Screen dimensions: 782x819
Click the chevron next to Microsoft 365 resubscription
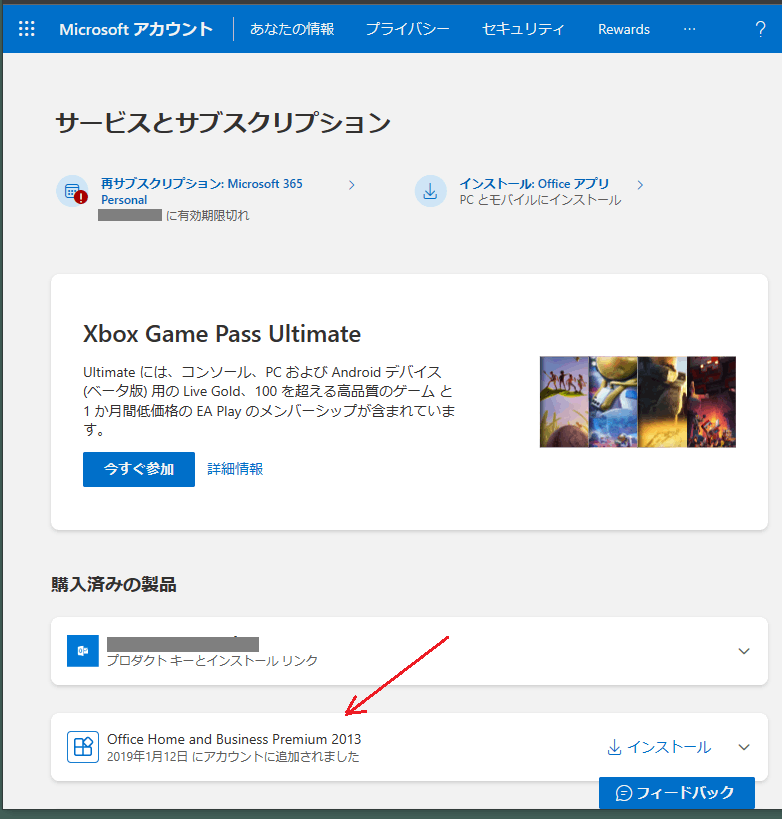point(352,185)
